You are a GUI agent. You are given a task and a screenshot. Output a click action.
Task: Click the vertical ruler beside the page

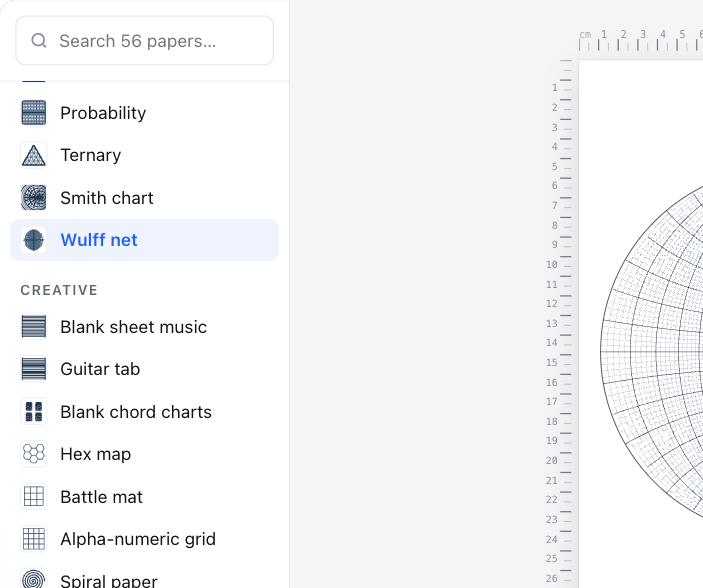[x=560, y=324]
